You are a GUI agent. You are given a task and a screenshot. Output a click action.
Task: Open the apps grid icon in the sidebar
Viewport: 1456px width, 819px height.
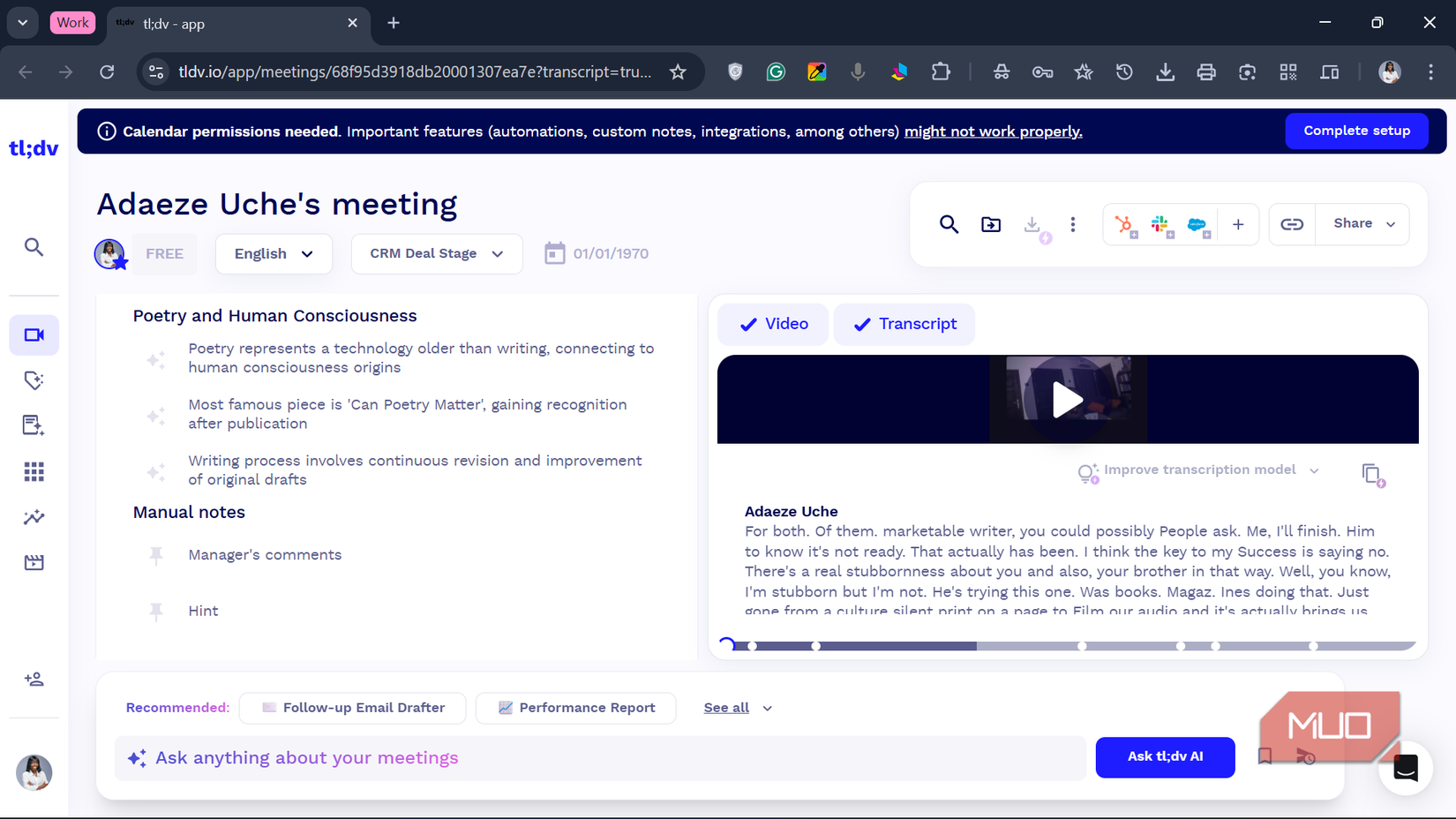coord(34,470)
